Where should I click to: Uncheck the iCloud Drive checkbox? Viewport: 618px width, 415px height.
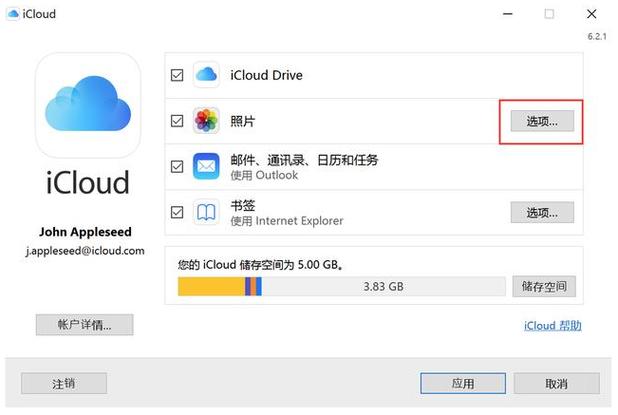[x=177, y=75]
